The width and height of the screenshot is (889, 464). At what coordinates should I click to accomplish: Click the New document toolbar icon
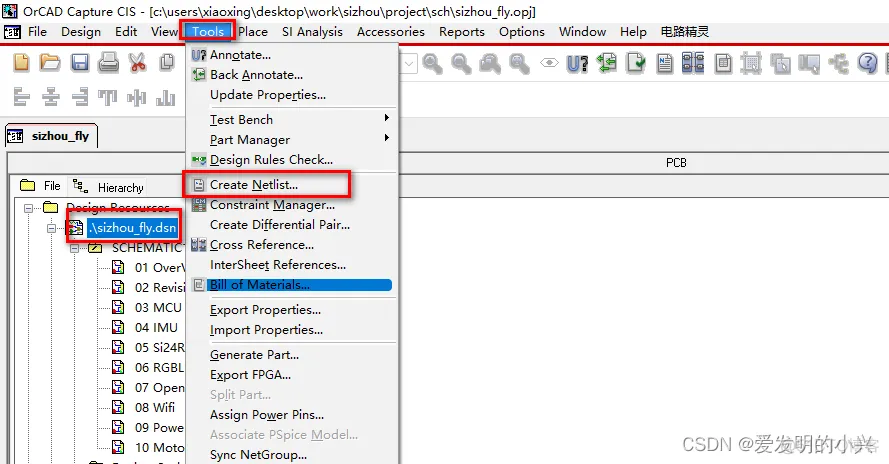pyautogui.click(x=21, y=62)
